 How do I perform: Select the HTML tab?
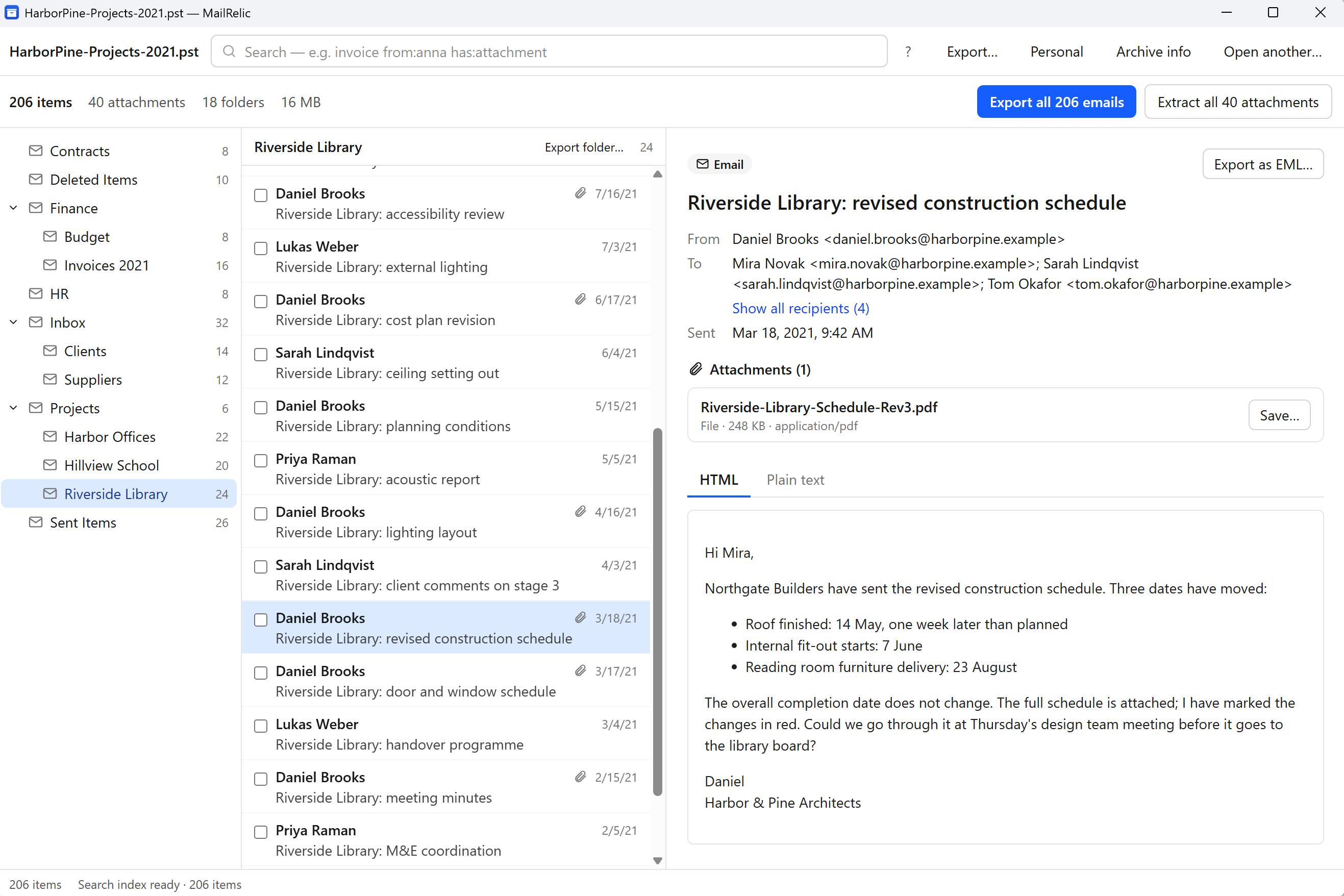tap(719, 480)
